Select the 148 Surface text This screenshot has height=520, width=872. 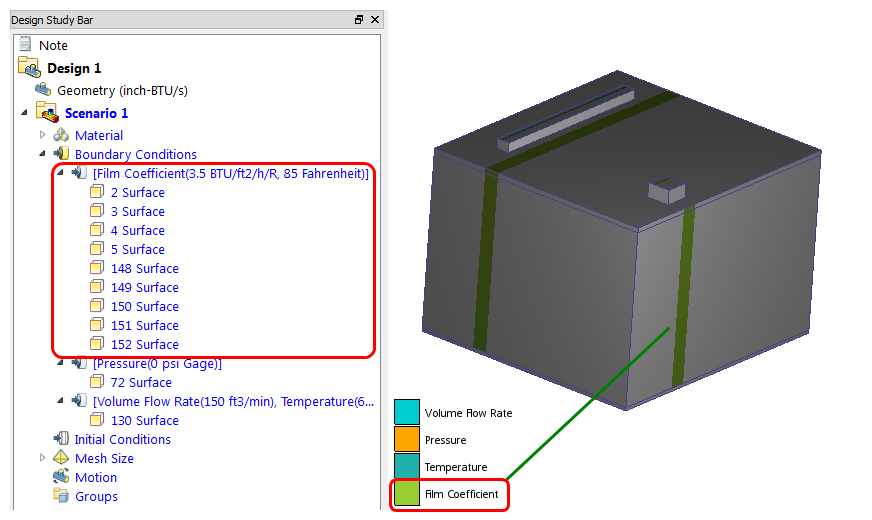click(145, 268)
